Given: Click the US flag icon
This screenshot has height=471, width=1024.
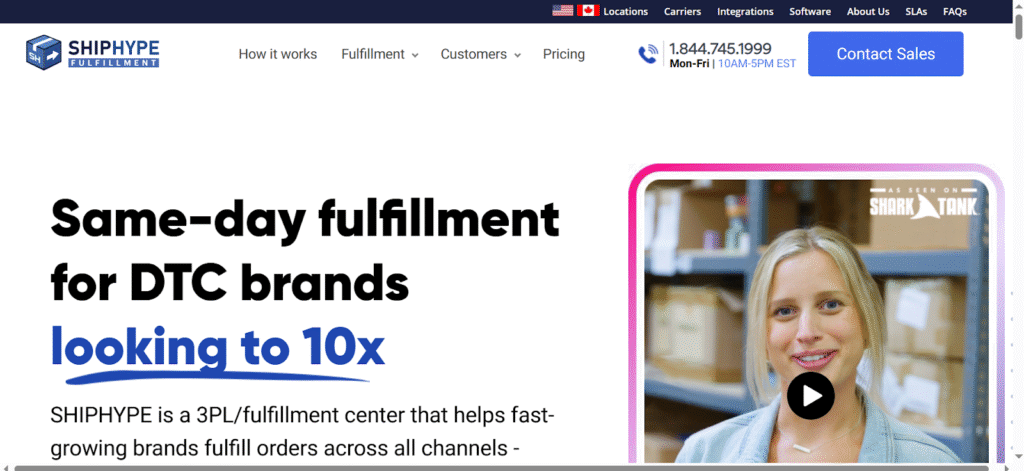Looking at the screenshot, I should tap(562, 11).
